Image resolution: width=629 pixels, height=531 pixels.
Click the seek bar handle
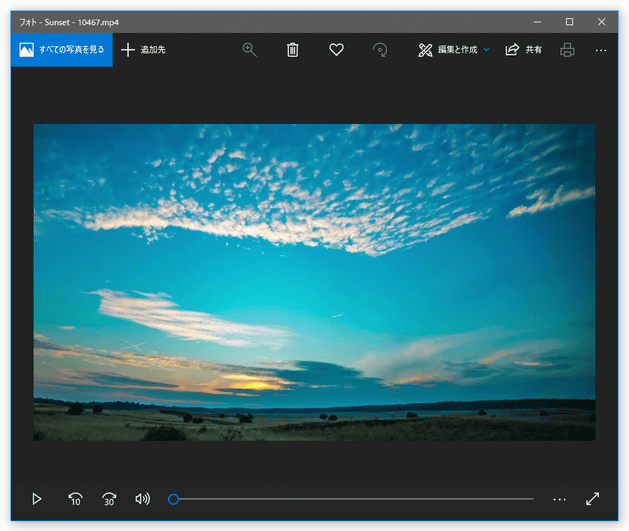[x=173, y=499]
